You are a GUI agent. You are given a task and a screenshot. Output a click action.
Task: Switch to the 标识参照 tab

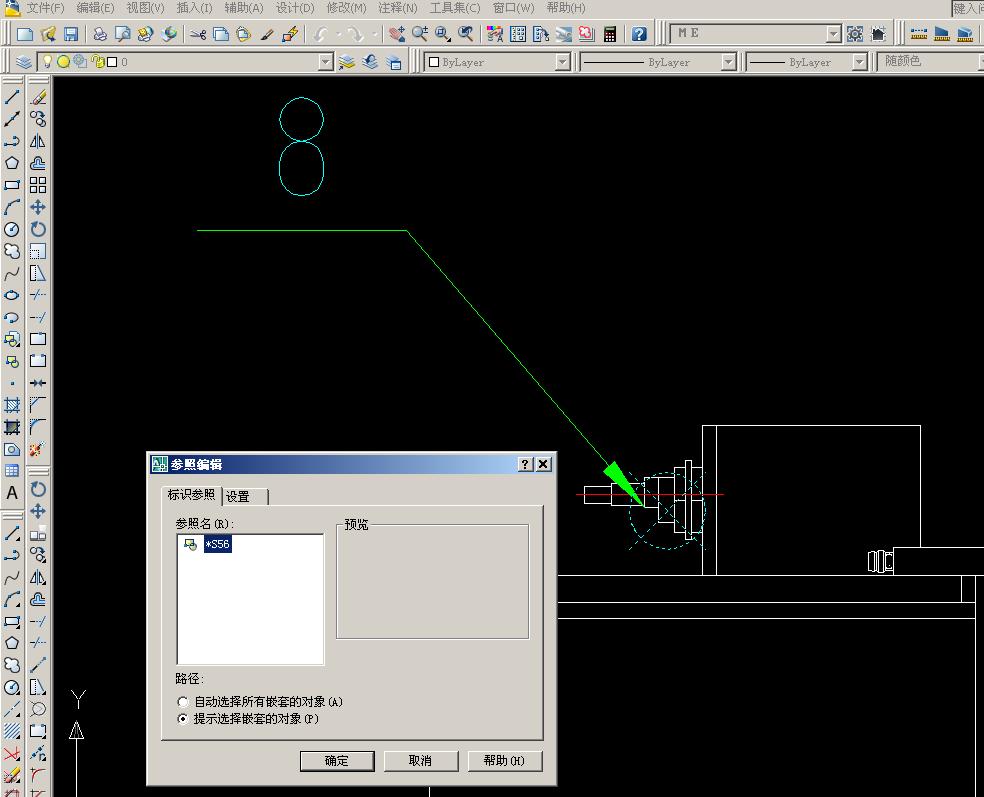pyautogui.click(x=191, y=495)
